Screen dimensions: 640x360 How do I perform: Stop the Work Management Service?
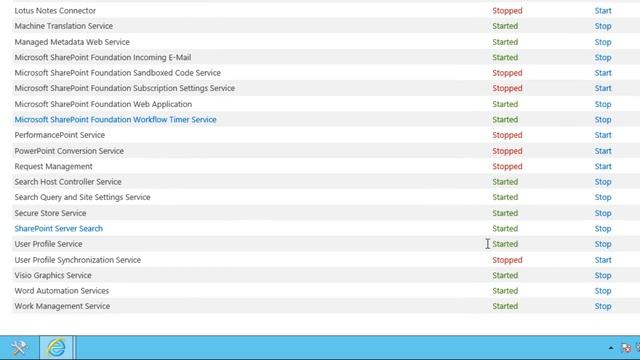pyautogui.click(x=603, y=306)
